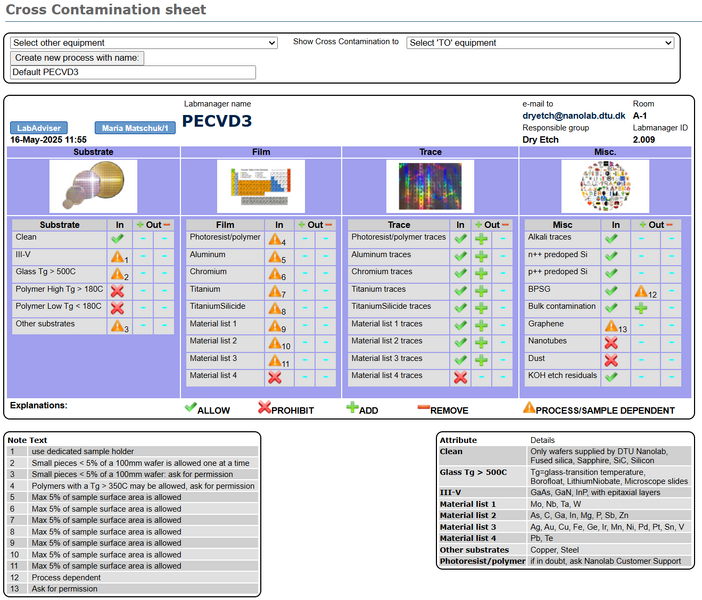
Task: Click green plus for Titanium traces
Action: click(x=481, y=290)
